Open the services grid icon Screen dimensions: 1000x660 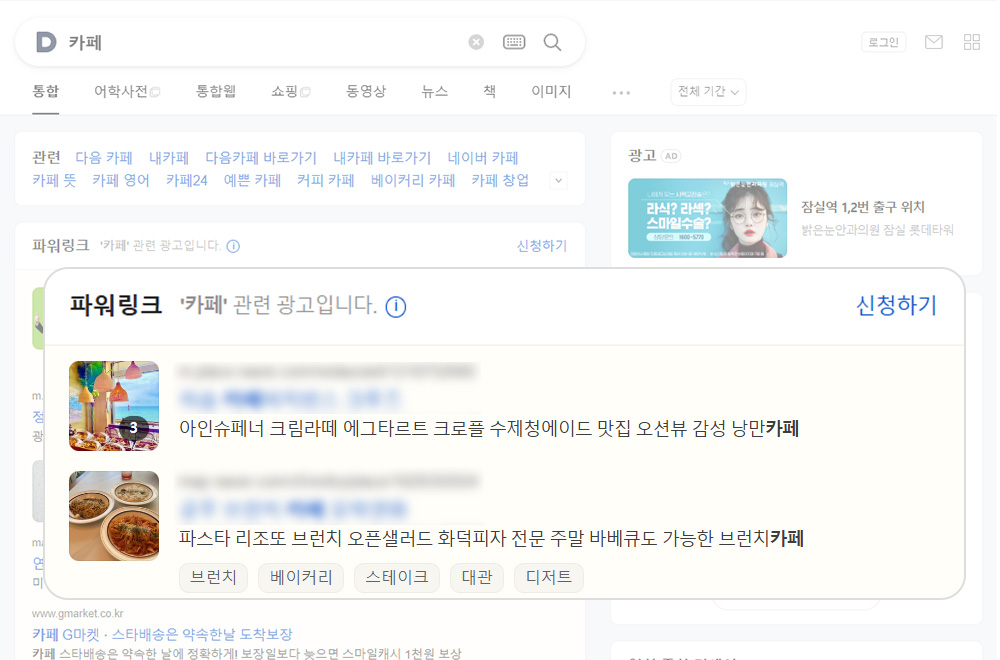click(972, 42)
